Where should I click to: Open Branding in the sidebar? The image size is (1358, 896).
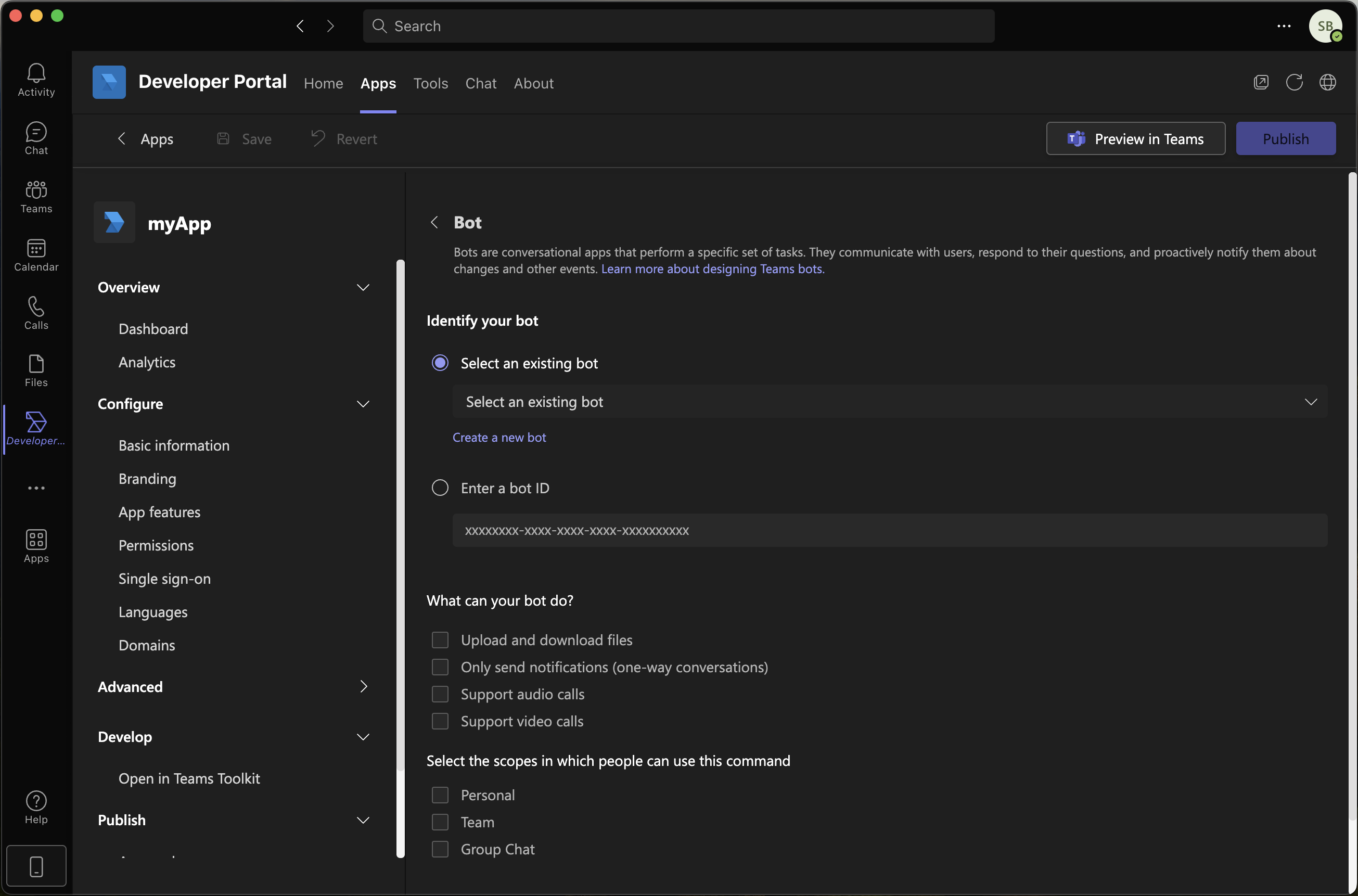click(147, 478)
